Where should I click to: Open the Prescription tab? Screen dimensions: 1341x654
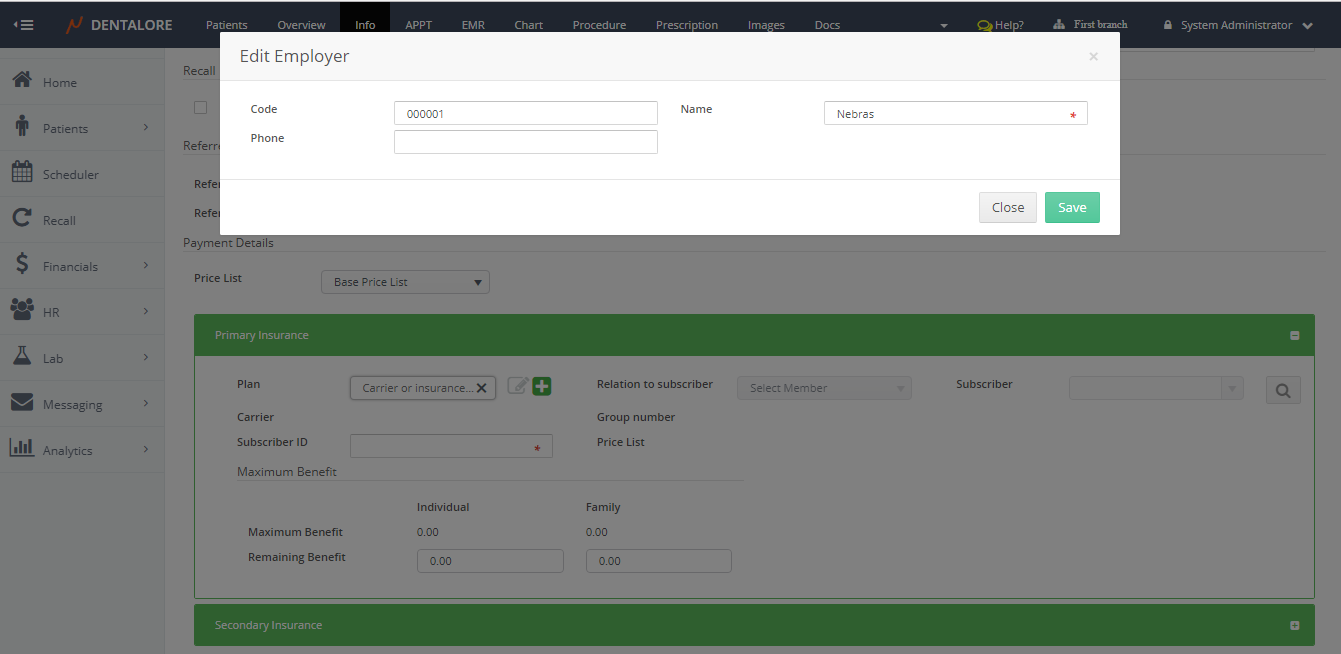pyautogui.click(x=686, y=25)
